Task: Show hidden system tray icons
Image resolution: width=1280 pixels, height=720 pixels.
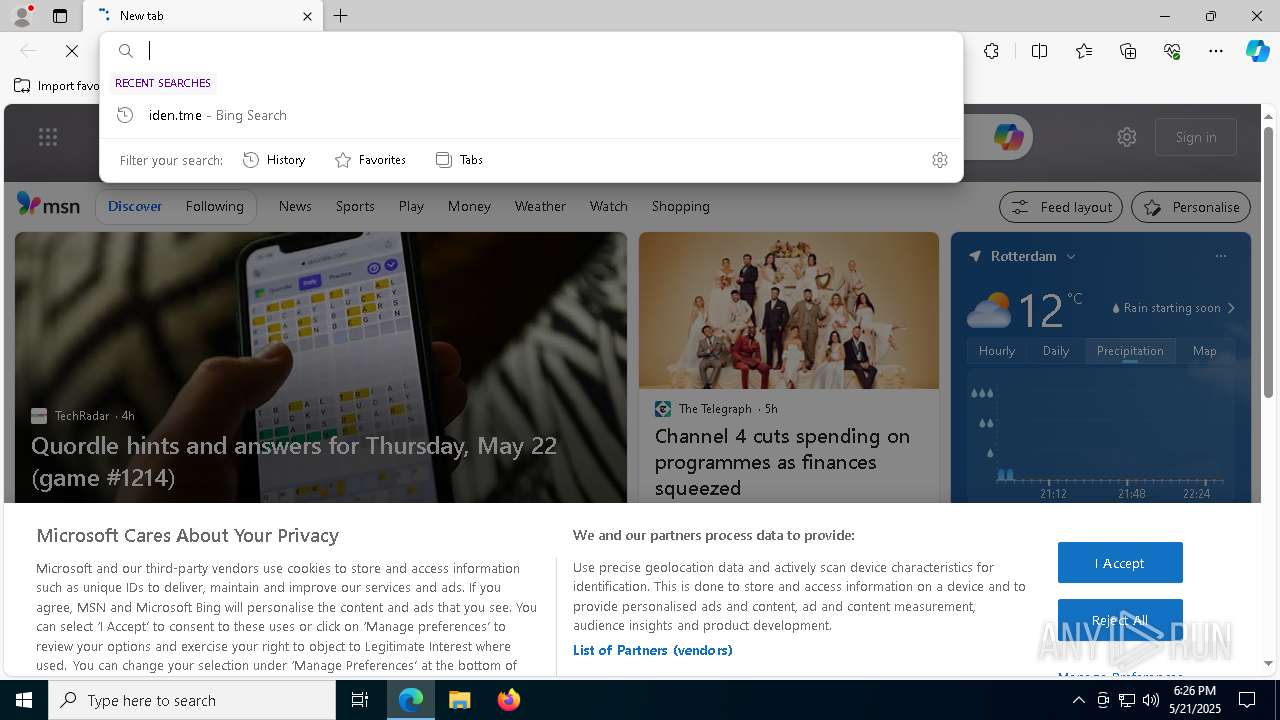Action: pos(1078,700)
